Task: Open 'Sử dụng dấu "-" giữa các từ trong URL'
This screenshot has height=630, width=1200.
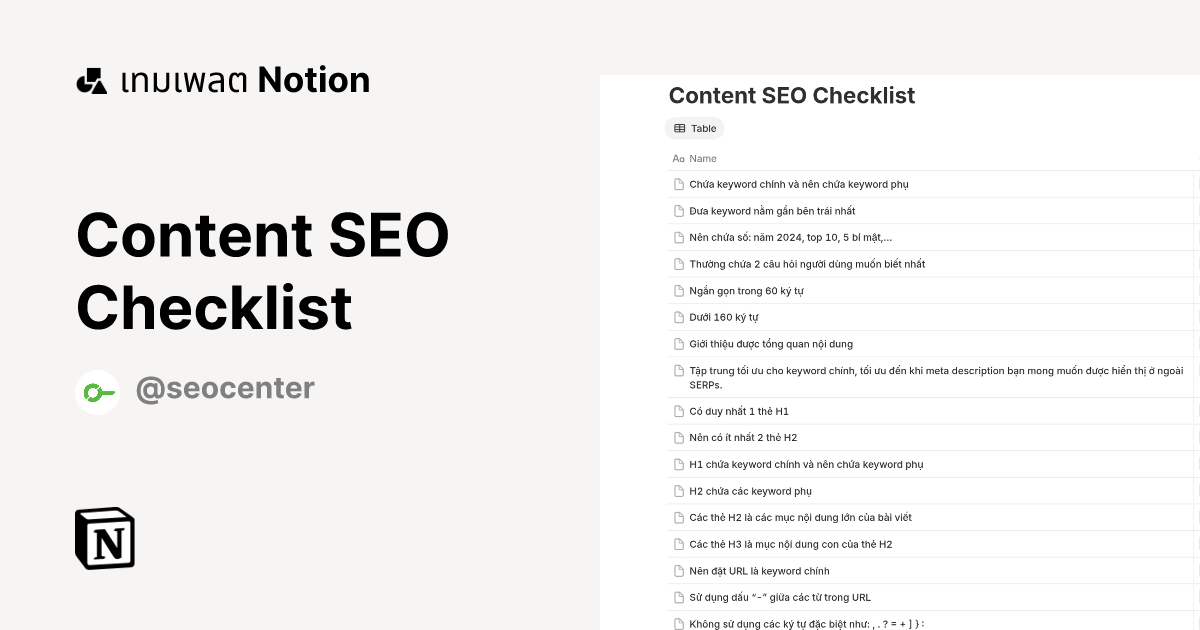Action: click(778, 597)
